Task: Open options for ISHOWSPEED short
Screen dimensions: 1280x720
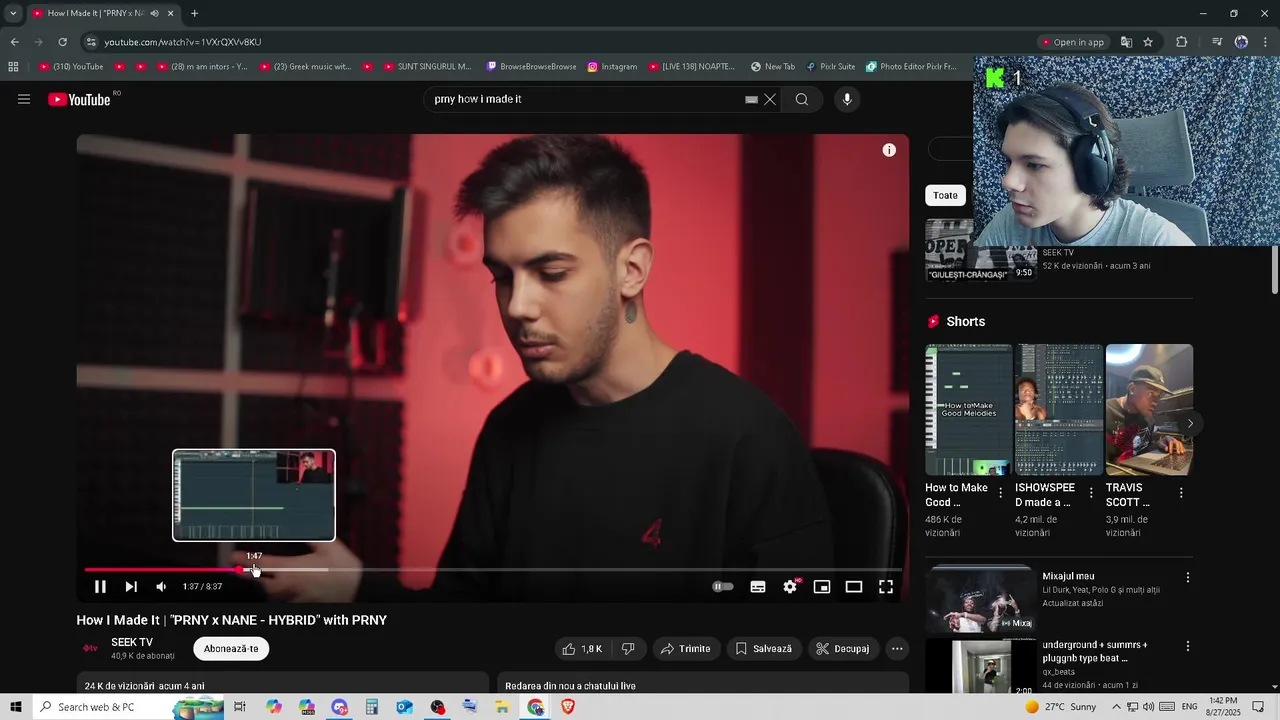Action: (x=1091, y=493)
